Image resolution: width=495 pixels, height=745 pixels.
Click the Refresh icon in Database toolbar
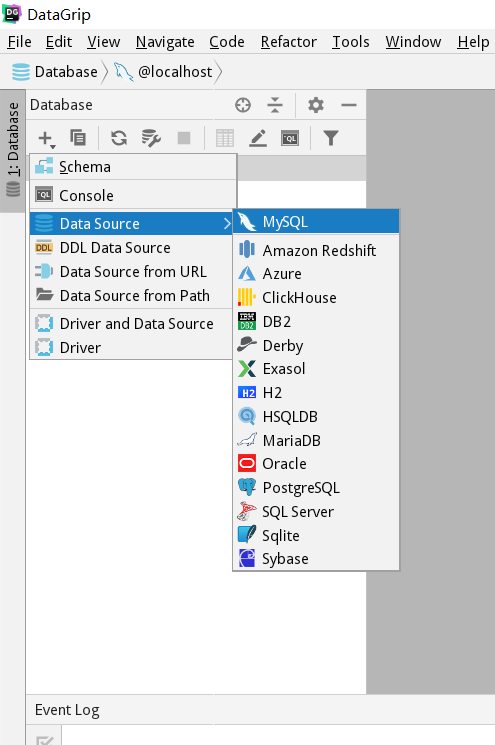(x=119, y=138)
